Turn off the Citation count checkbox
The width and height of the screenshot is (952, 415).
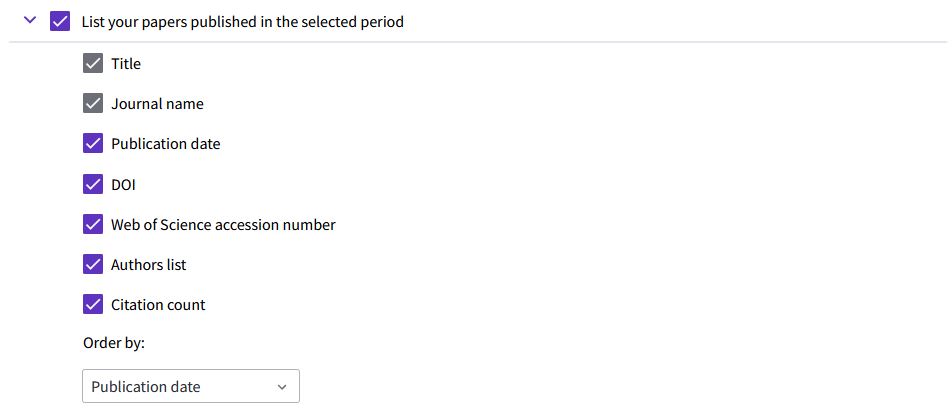(x=93, y=304)
